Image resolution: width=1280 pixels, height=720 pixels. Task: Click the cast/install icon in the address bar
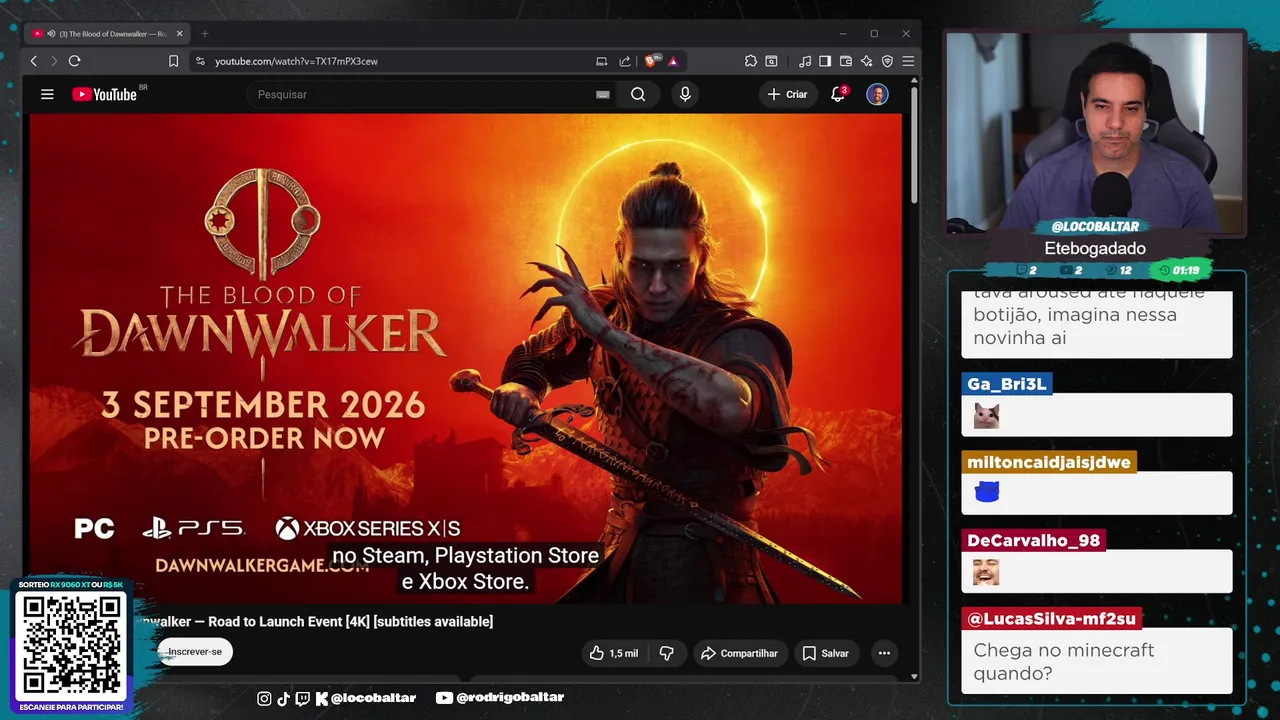pyautogui.click(x=601, y=61)
